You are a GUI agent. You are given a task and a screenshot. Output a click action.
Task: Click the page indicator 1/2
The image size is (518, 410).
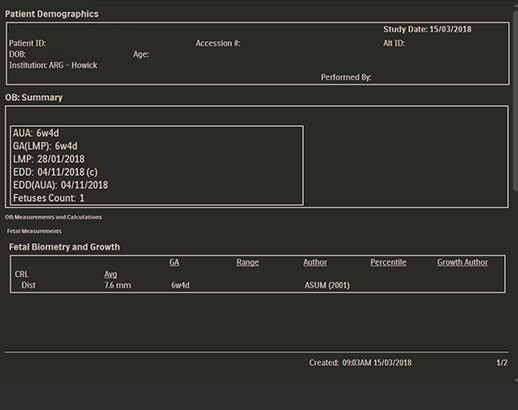(x=502, y=363)
